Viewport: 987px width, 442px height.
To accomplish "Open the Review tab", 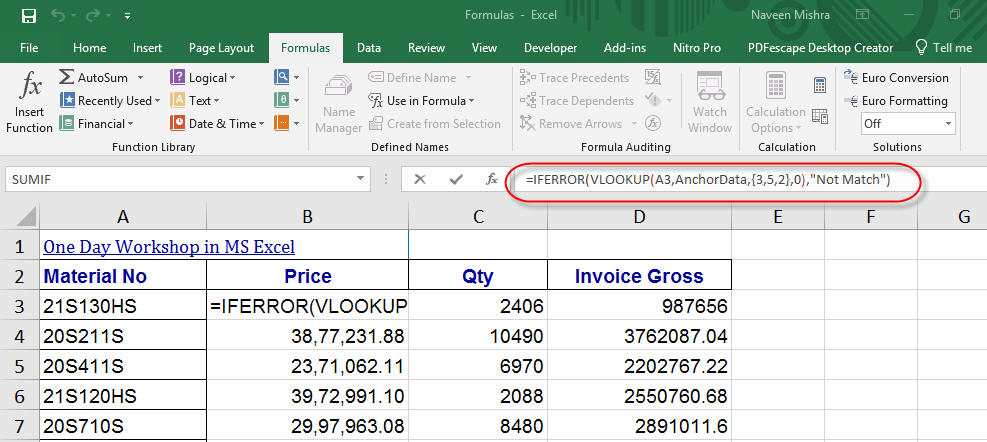I will click(x=427, y=48).
